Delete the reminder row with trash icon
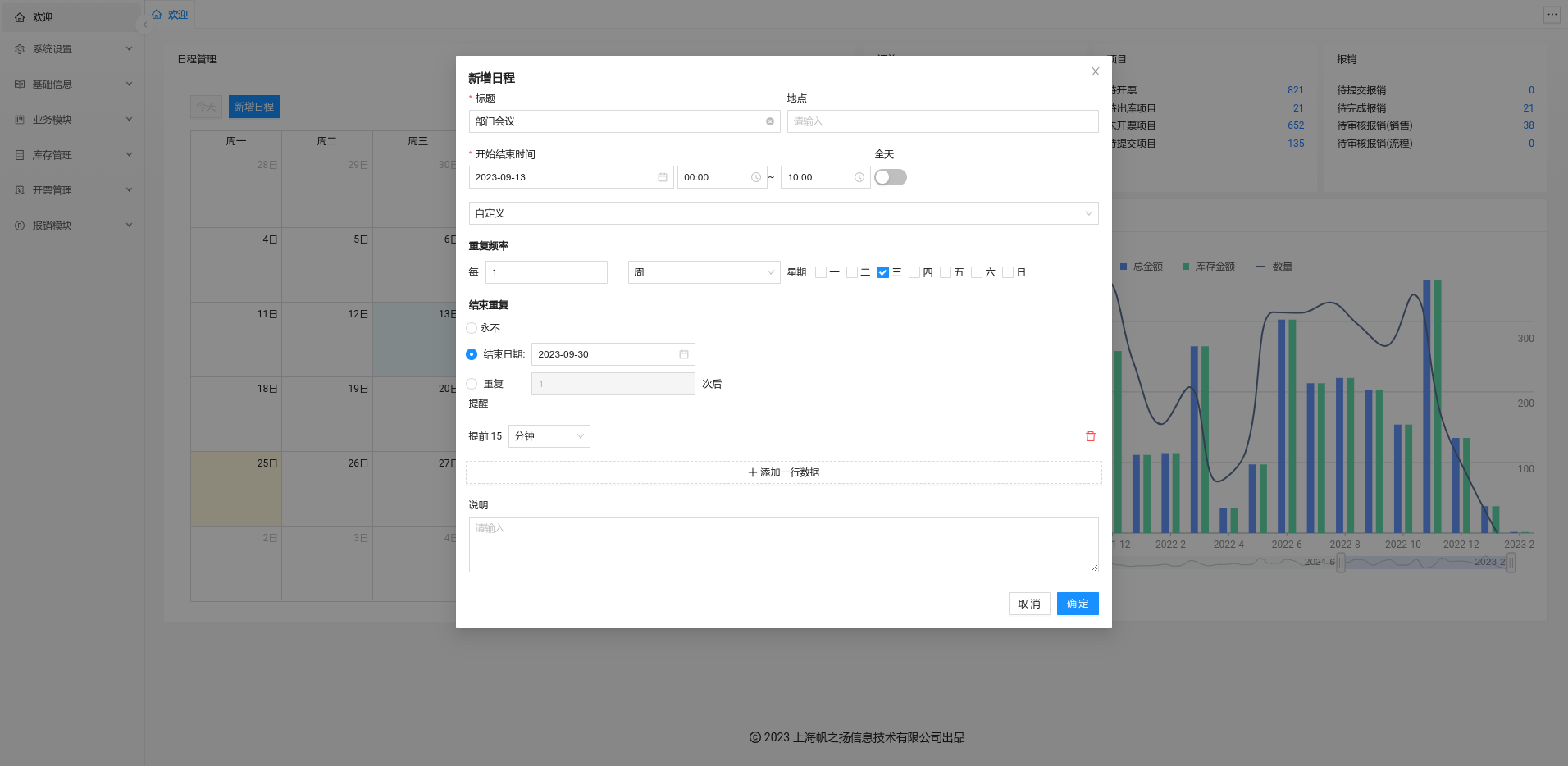This screenshot has width=1568, height=766. click(1091, 436)
